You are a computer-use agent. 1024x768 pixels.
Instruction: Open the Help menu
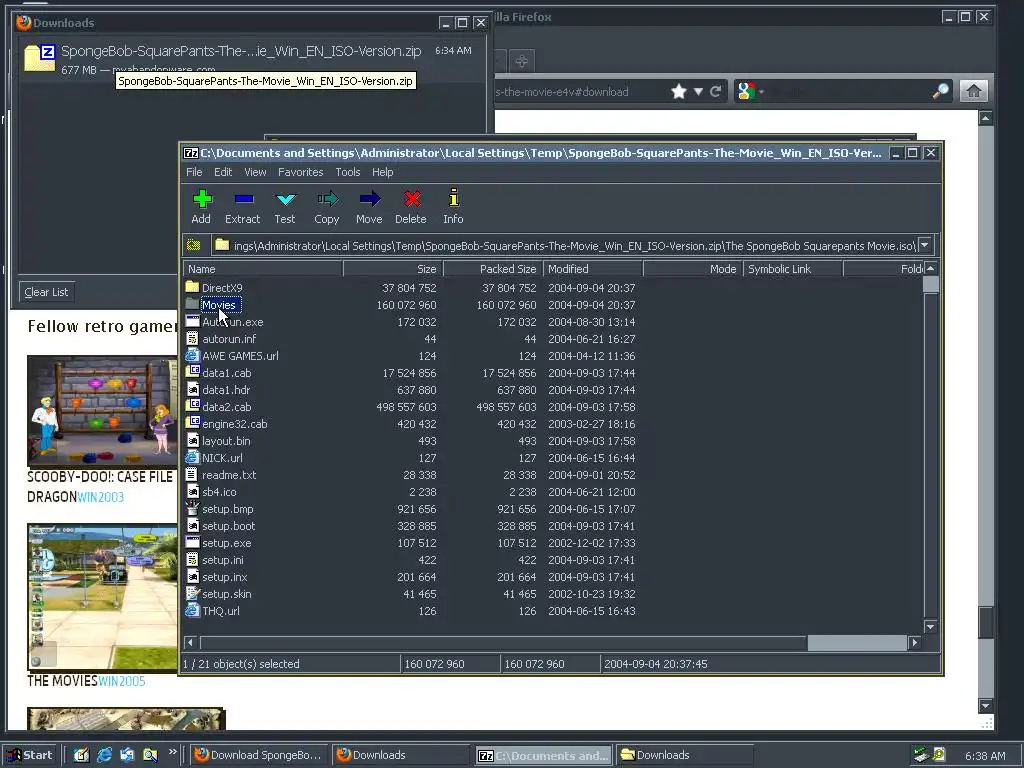point(383,172)
